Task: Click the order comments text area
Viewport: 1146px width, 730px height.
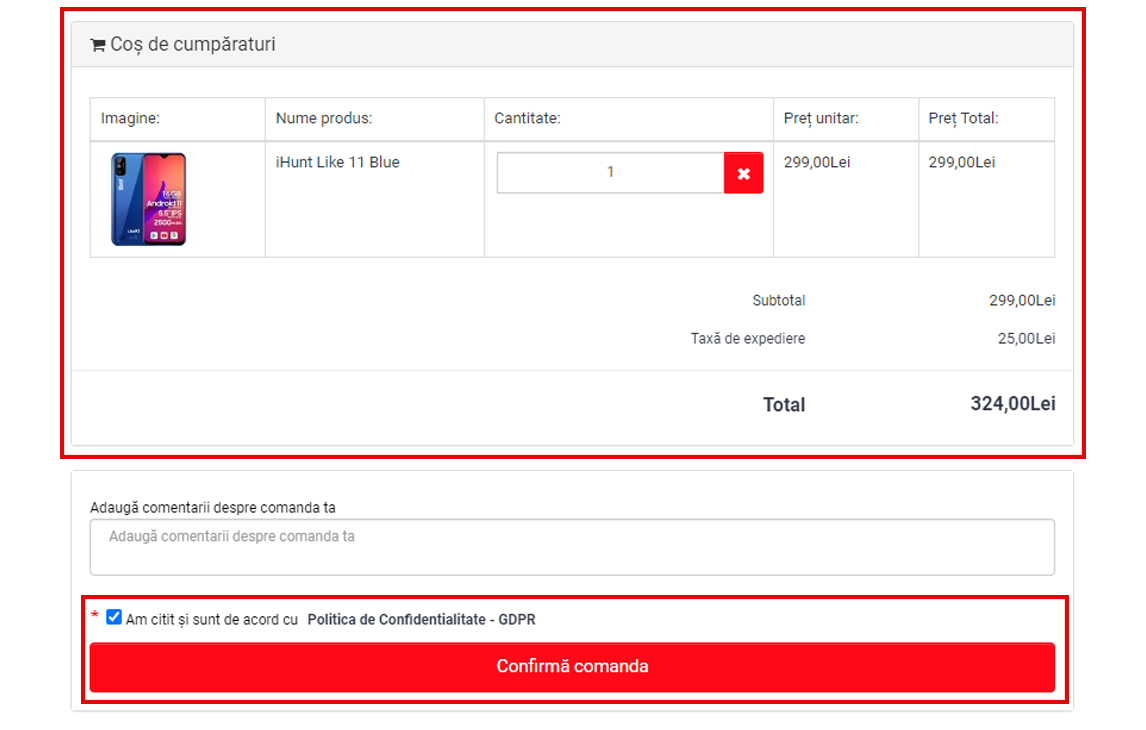Action: tap(572, 547)
